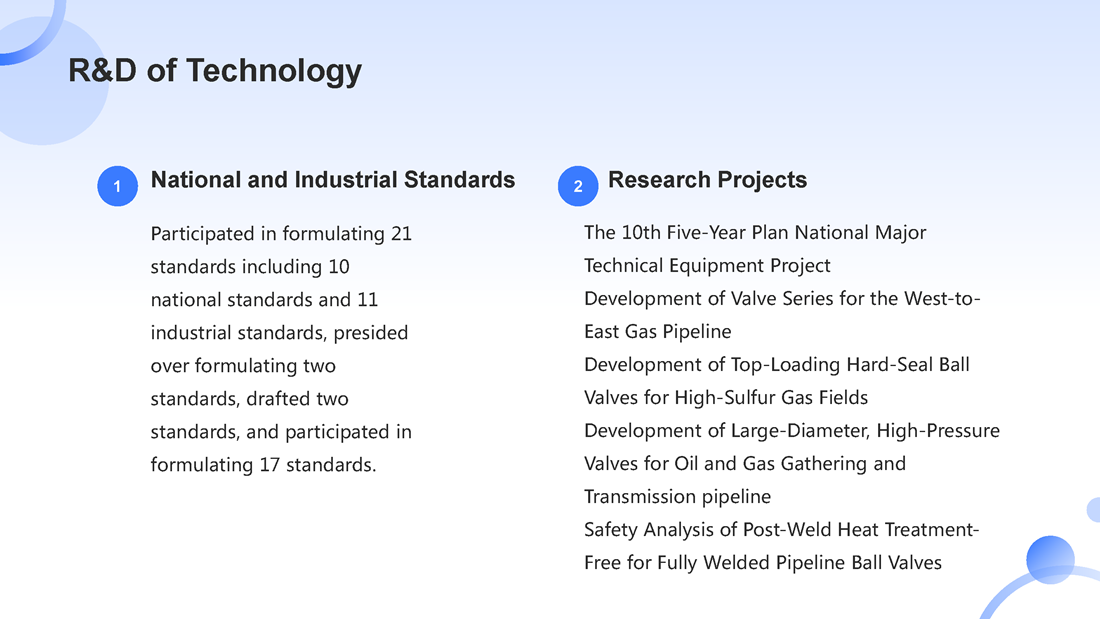The height and width of the screenshot is (619, 1100).
Task: Click the line "industrial standards, presided"
Action: tap(279, 333)
